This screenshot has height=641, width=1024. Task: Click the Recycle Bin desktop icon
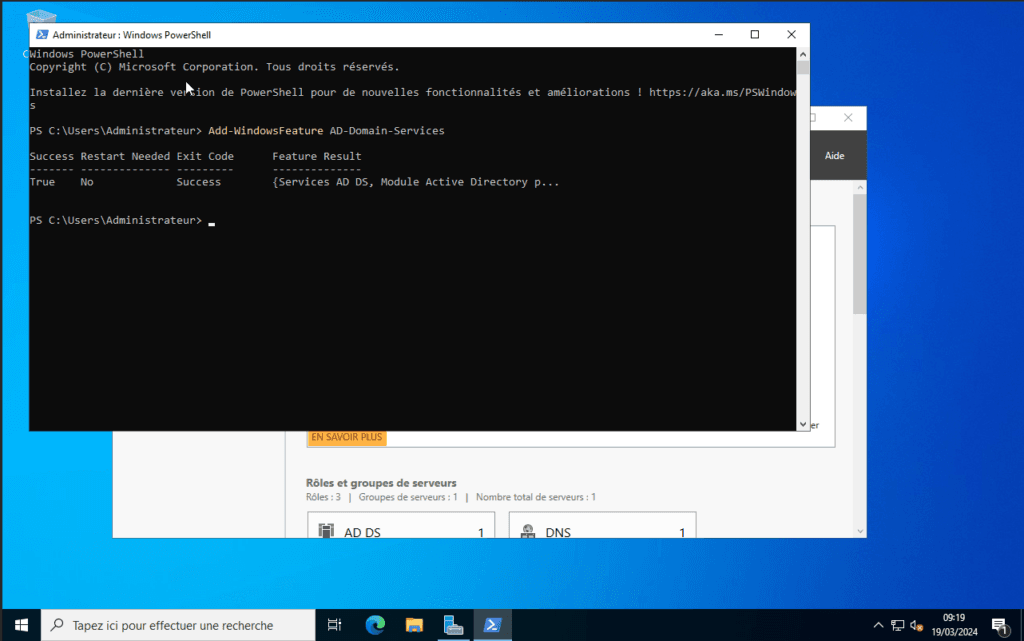pos(40,18)
